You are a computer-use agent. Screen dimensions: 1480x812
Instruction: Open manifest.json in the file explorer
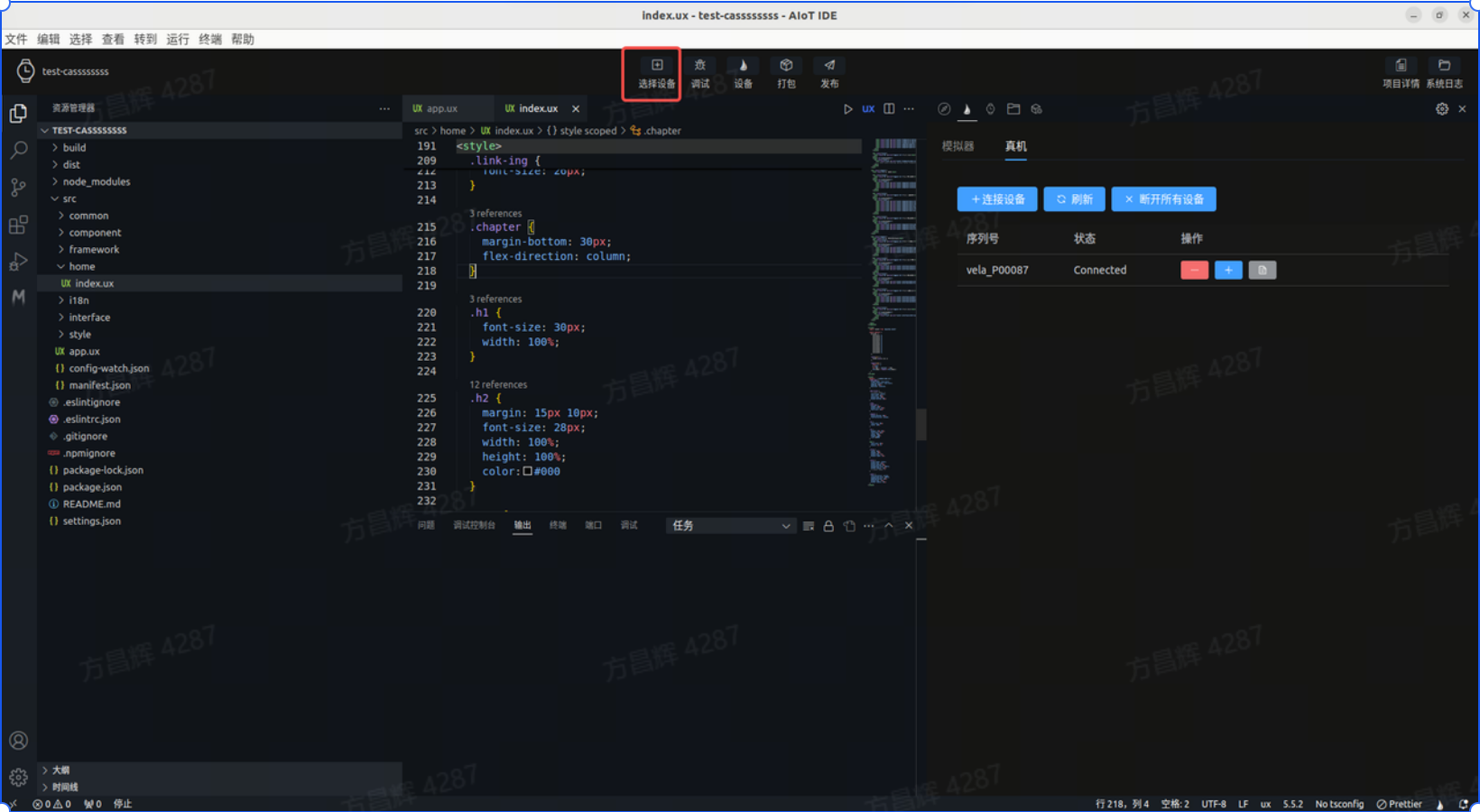(x=99, y=385)
